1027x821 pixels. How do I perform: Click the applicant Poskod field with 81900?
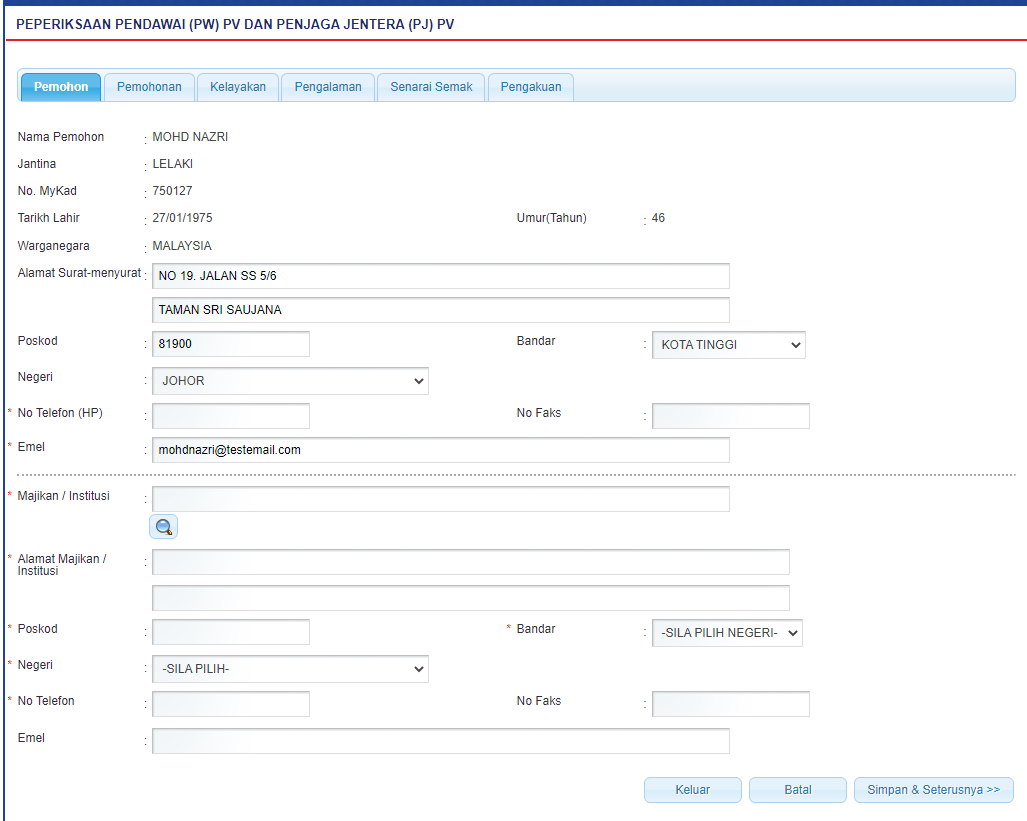(x=231, y=344)
